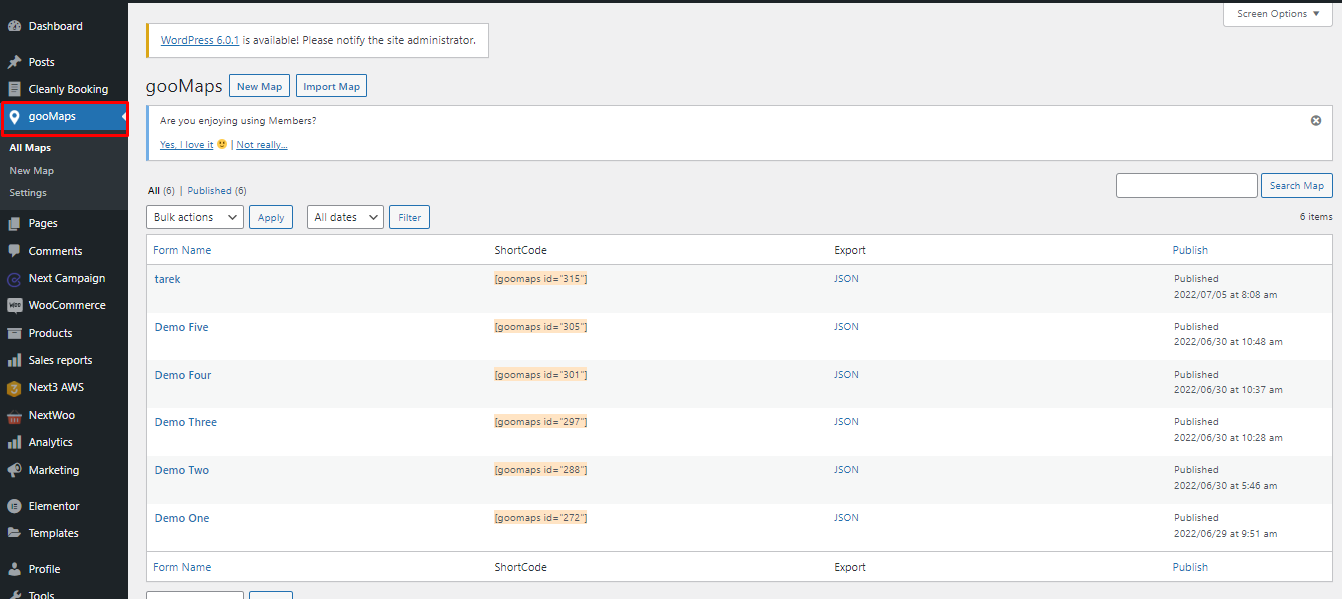This screenshot has width=1342, height=599.
Task: Click the Pages sidebar icon
Action: coord(14,224)
